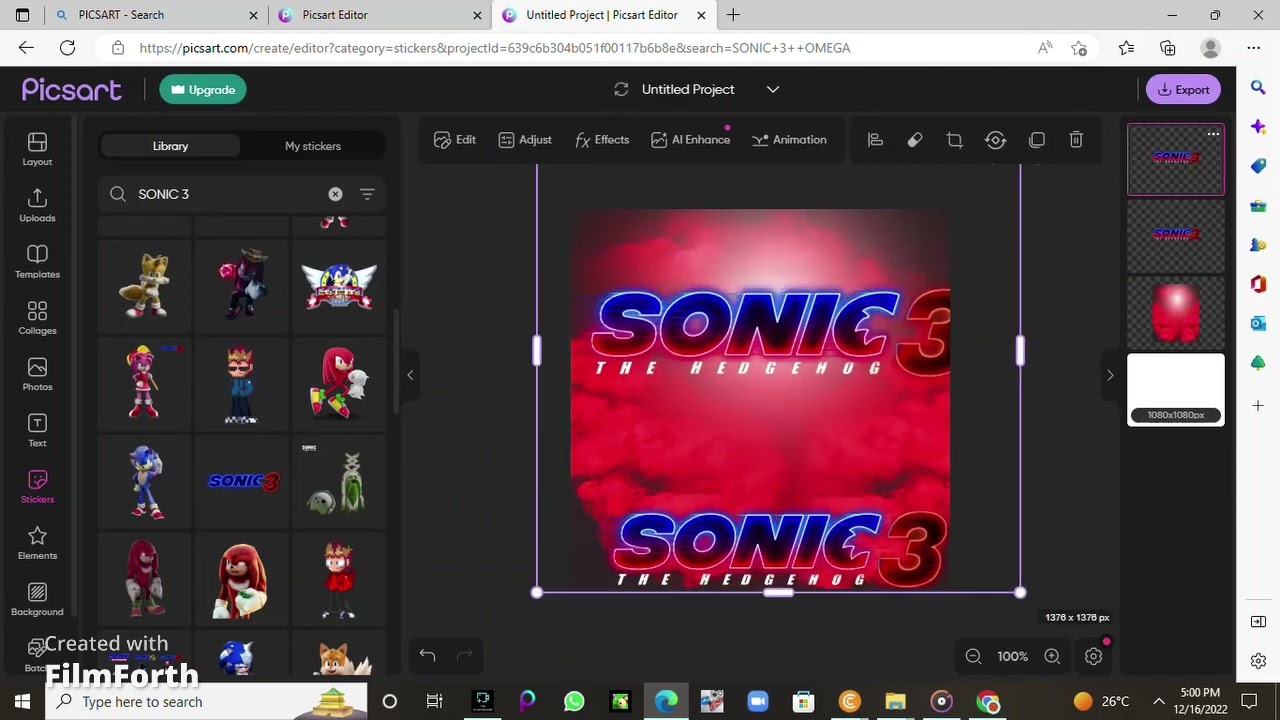Select the top SONIC 3 logo layer
1280x720 pixels.
tap(1176, 159)
